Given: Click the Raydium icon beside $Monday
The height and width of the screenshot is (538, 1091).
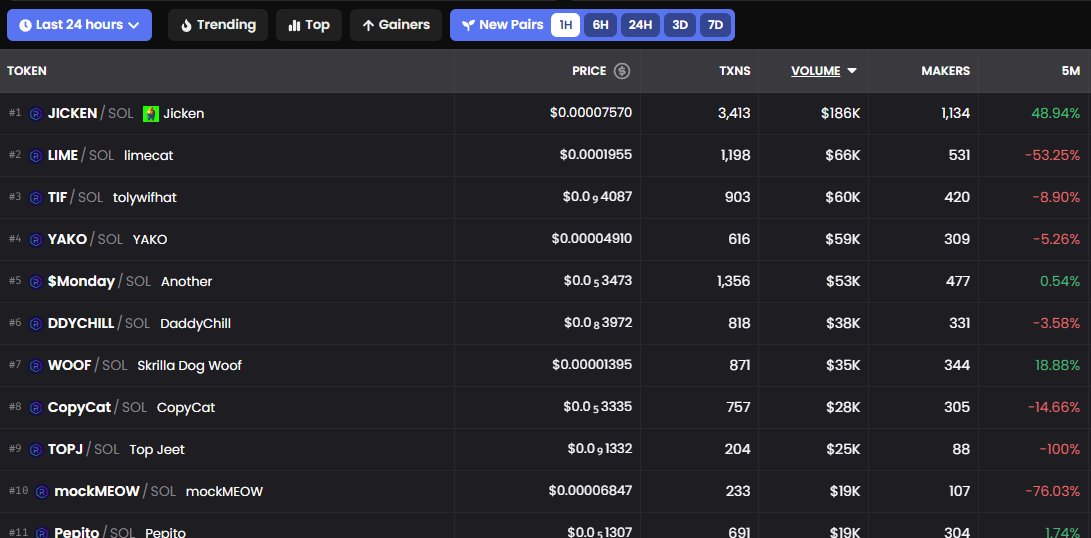Looking at the screenshot, I should click(35, 282).
